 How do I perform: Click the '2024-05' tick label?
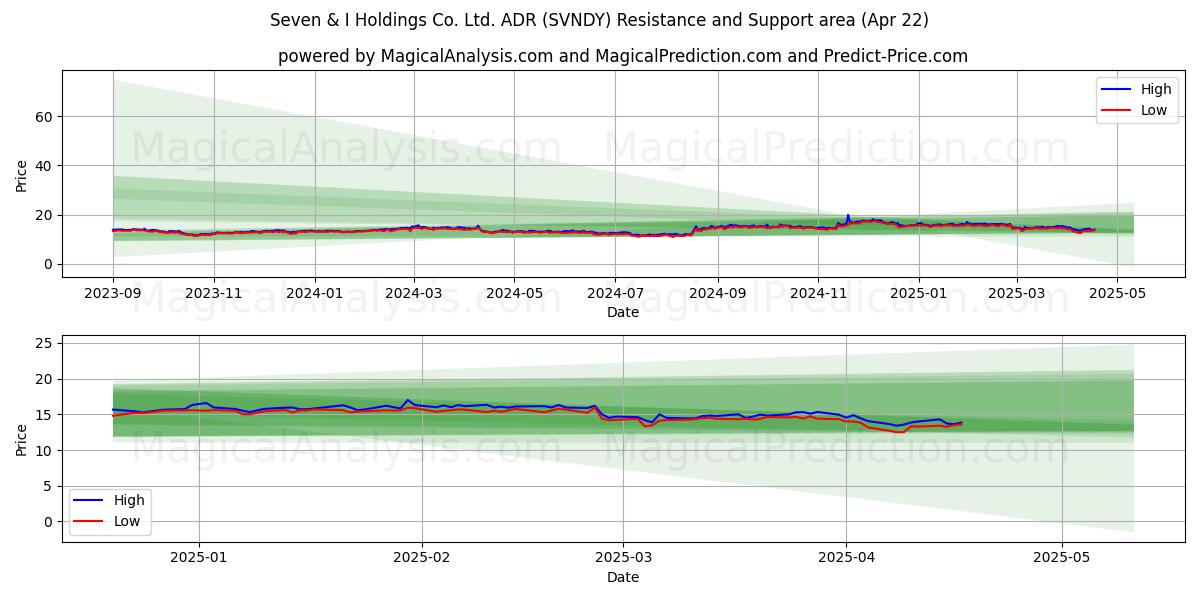tap(514, 293)
